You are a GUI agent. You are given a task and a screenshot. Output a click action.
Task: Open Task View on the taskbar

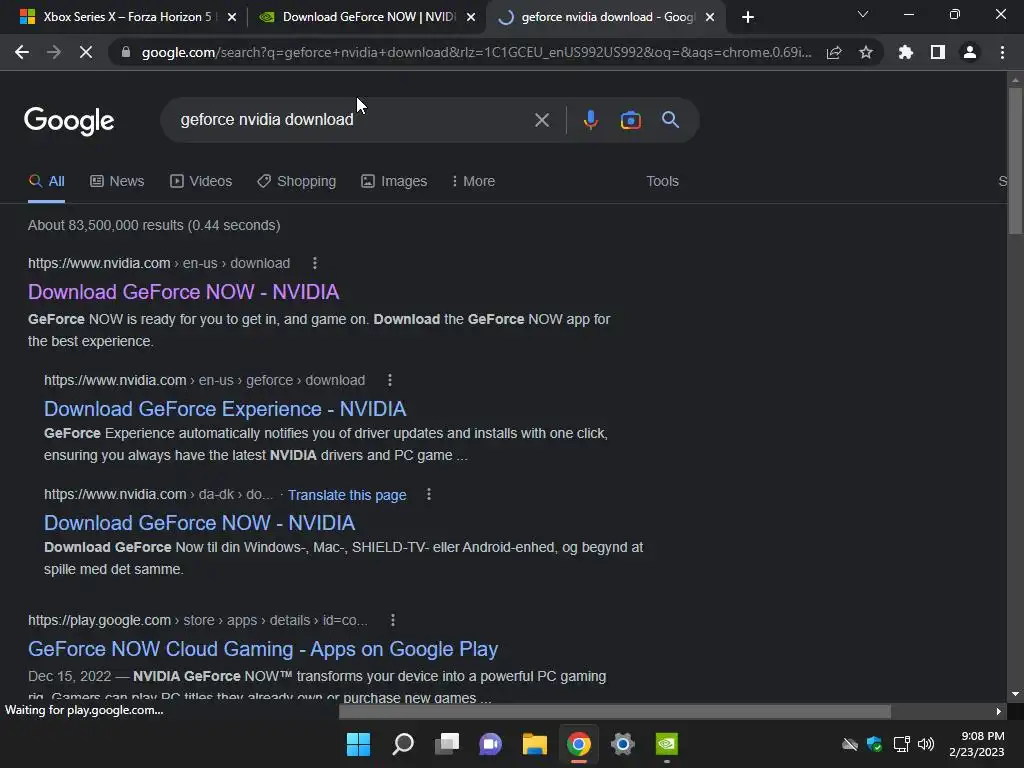click(447, 744)
